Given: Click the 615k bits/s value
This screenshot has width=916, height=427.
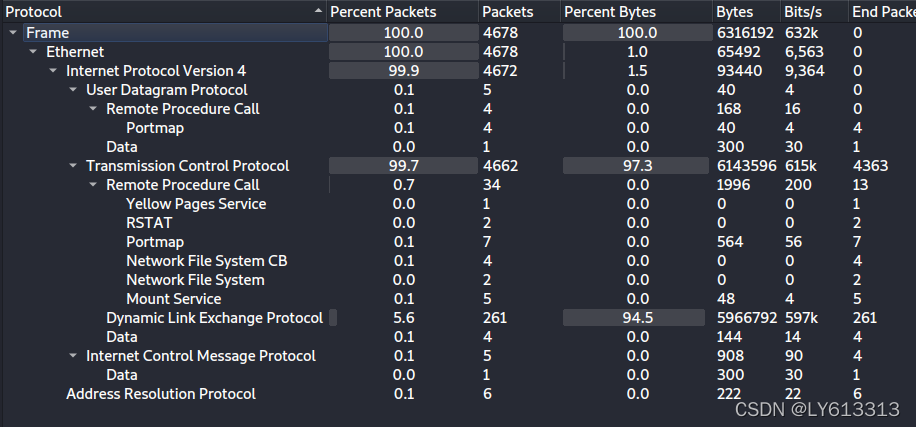Looking at the screenshot, I should click(800, 166).
